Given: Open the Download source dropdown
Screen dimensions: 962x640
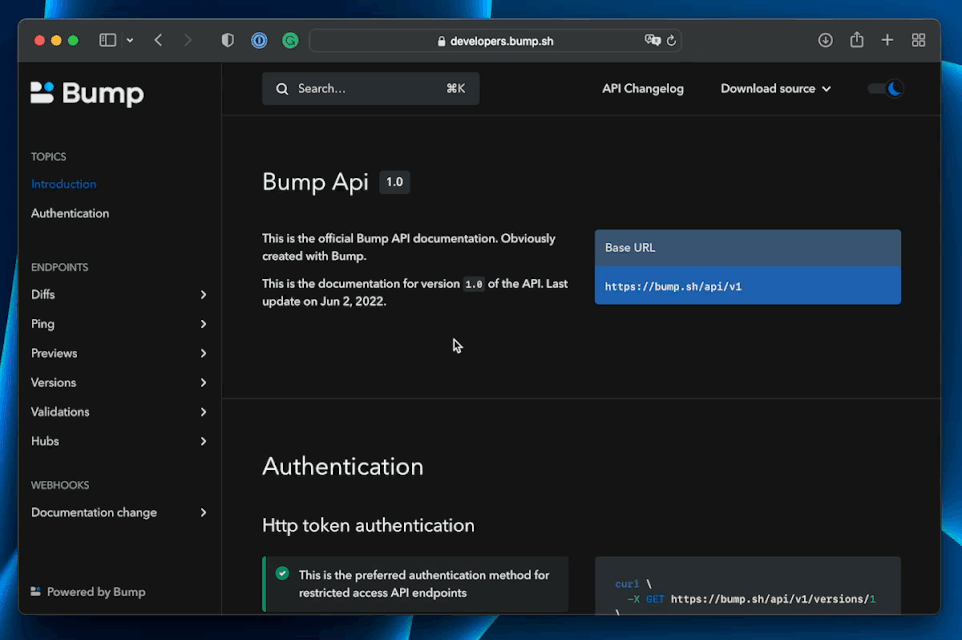Looking at the screenshot, I should tap(775, 89).
